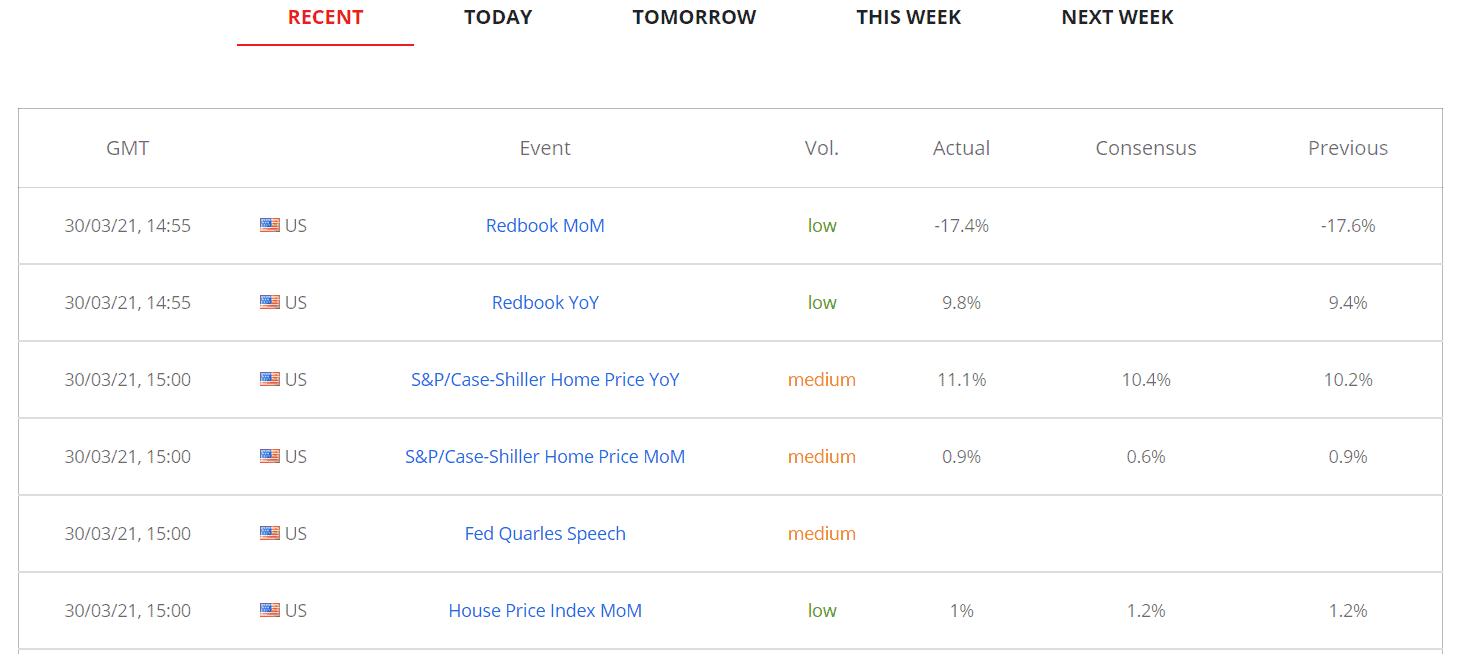Viewport: 1461px width, 654px height.
Task: Click US flag in Case-Shiller YoY row
Action: [x=270, y=380]
